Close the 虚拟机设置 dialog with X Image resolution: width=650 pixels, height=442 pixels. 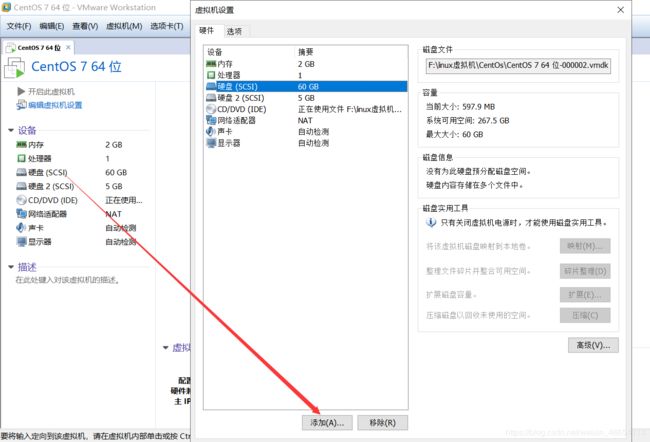pyautogui.click(x=621, y=10)
